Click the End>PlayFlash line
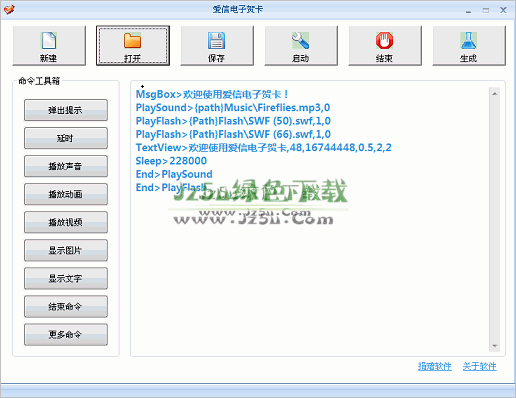 click(170, 188)
